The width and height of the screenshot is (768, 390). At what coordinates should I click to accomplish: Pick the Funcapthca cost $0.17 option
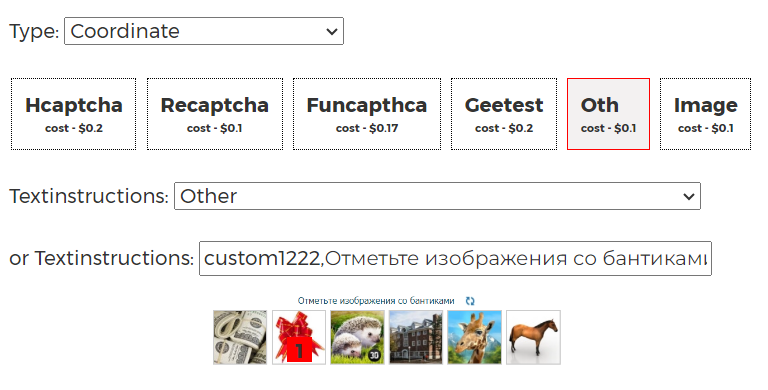coord(367,114)
